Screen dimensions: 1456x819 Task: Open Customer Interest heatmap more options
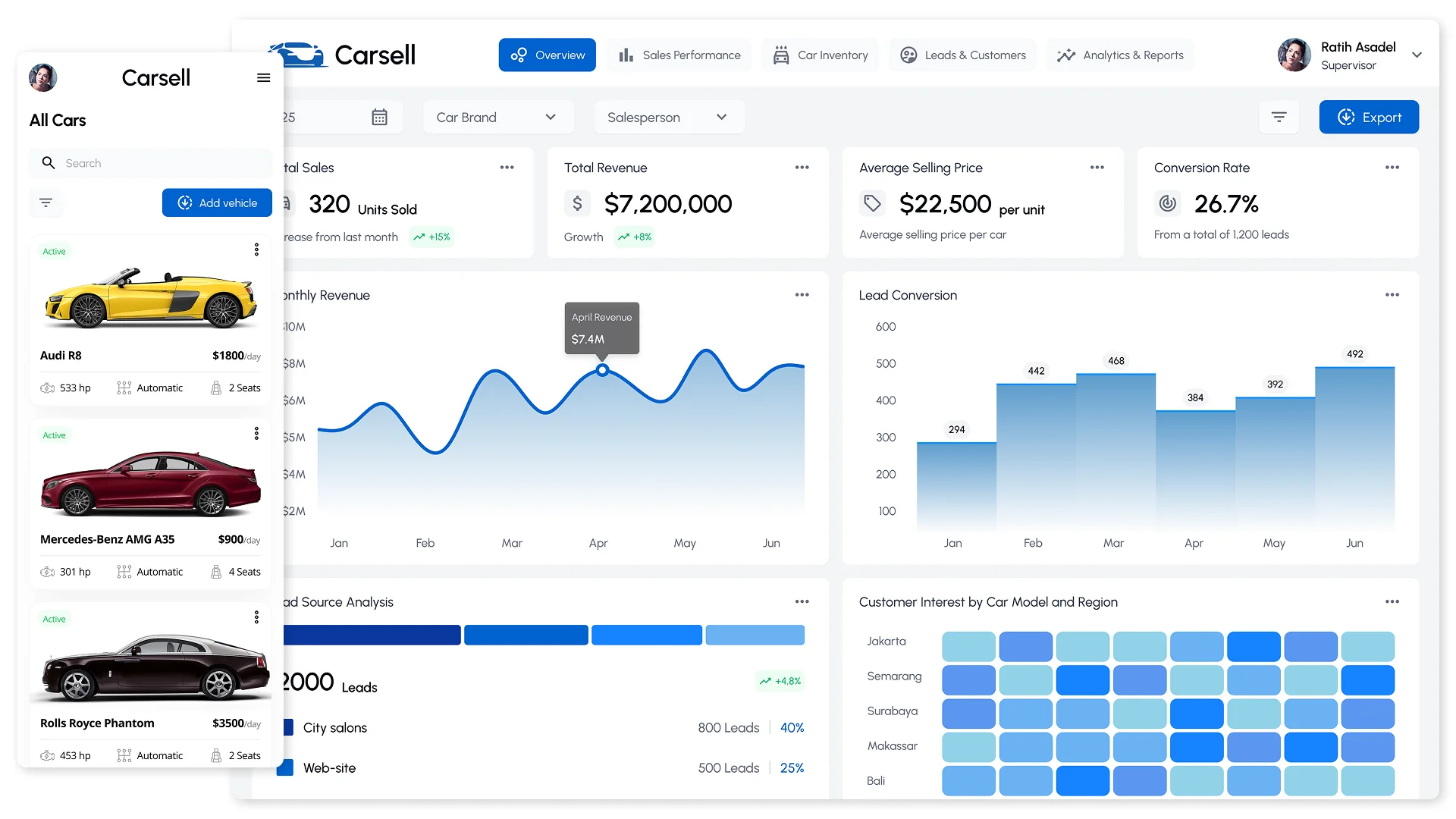[1392, 601]
